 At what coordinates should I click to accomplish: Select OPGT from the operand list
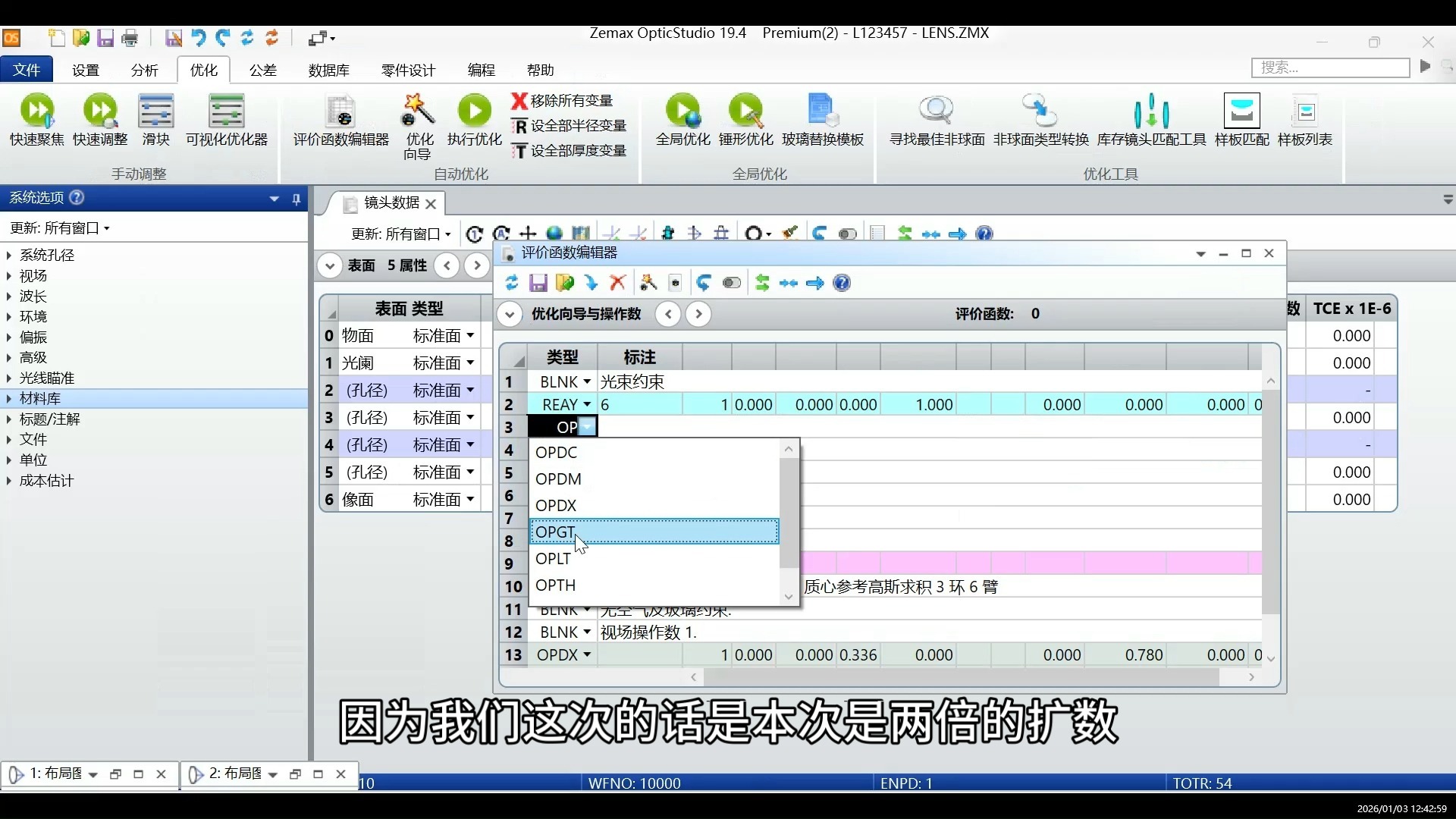point(556,532)
